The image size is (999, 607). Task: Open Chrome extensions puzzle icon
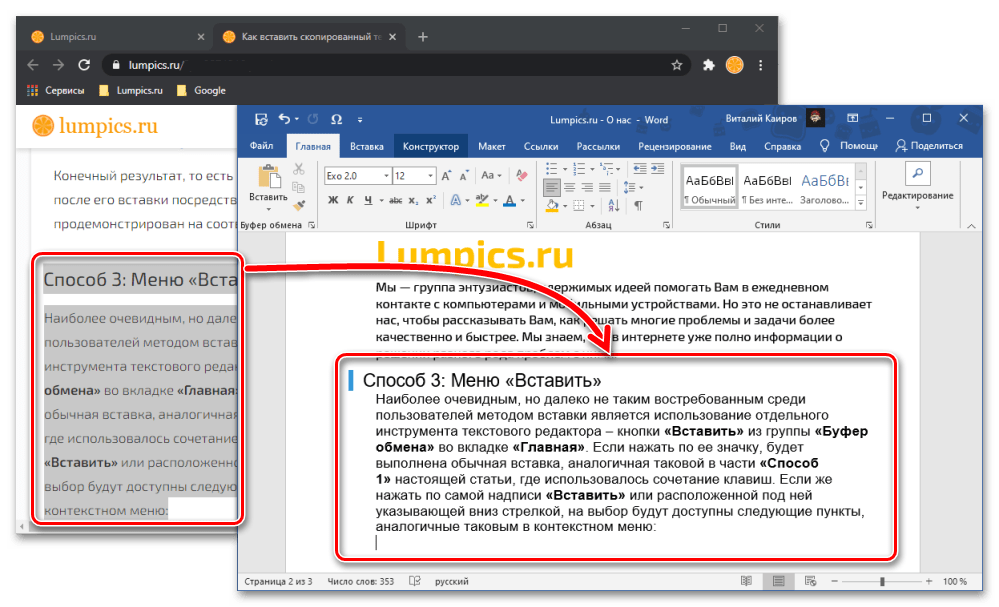tap(709, 65)
